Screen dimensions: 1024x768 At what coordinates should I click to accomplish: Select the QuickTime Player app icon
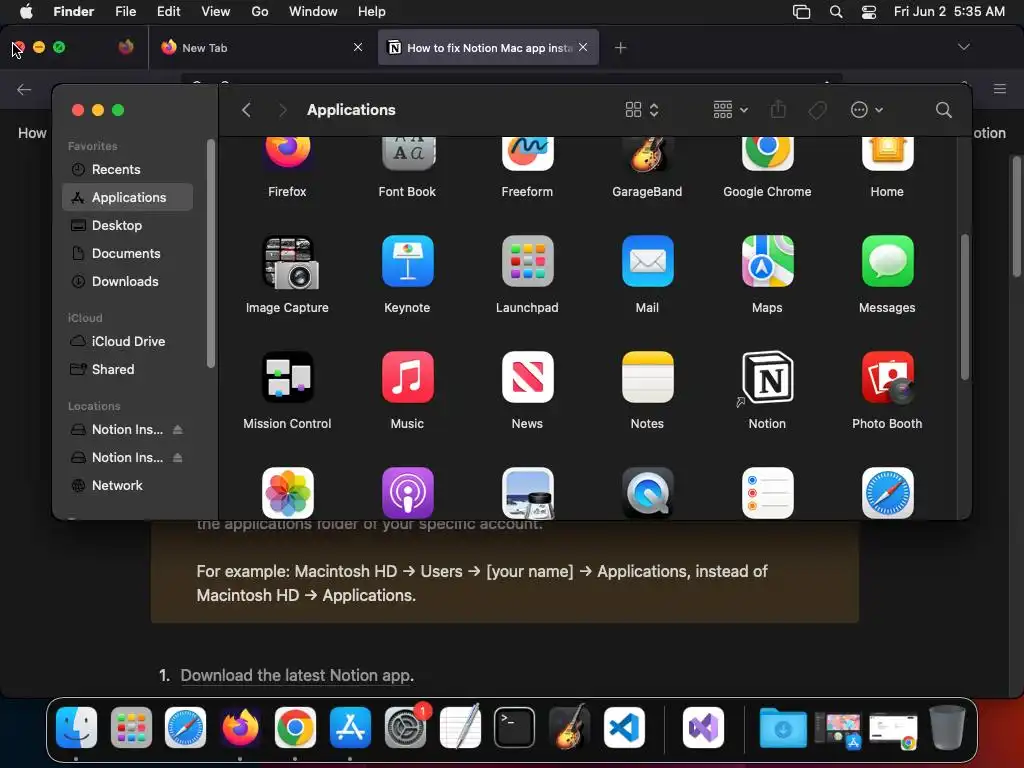[x=647, y=493]
